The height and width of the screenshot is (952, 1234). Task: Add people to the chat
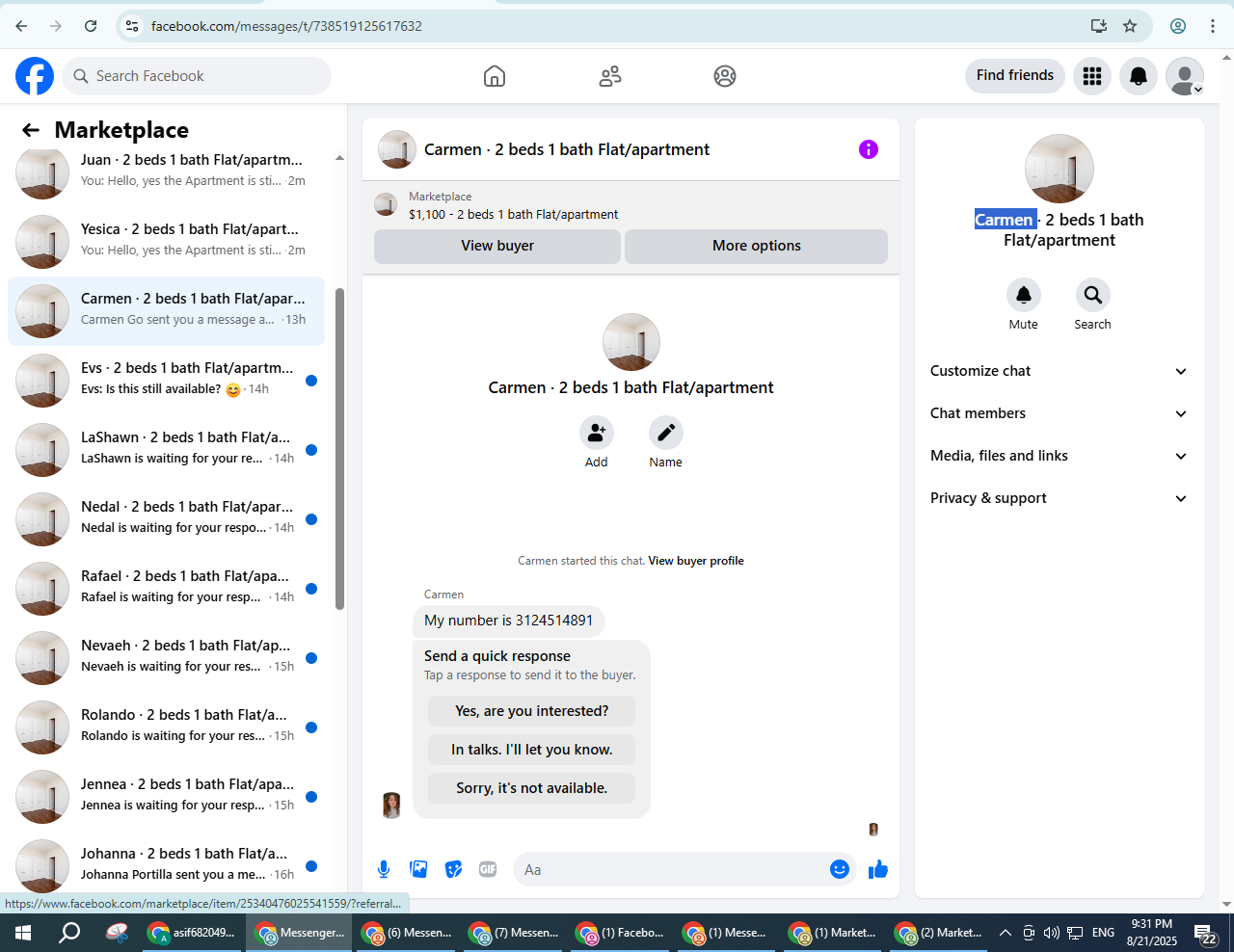(x=597, y=433)
